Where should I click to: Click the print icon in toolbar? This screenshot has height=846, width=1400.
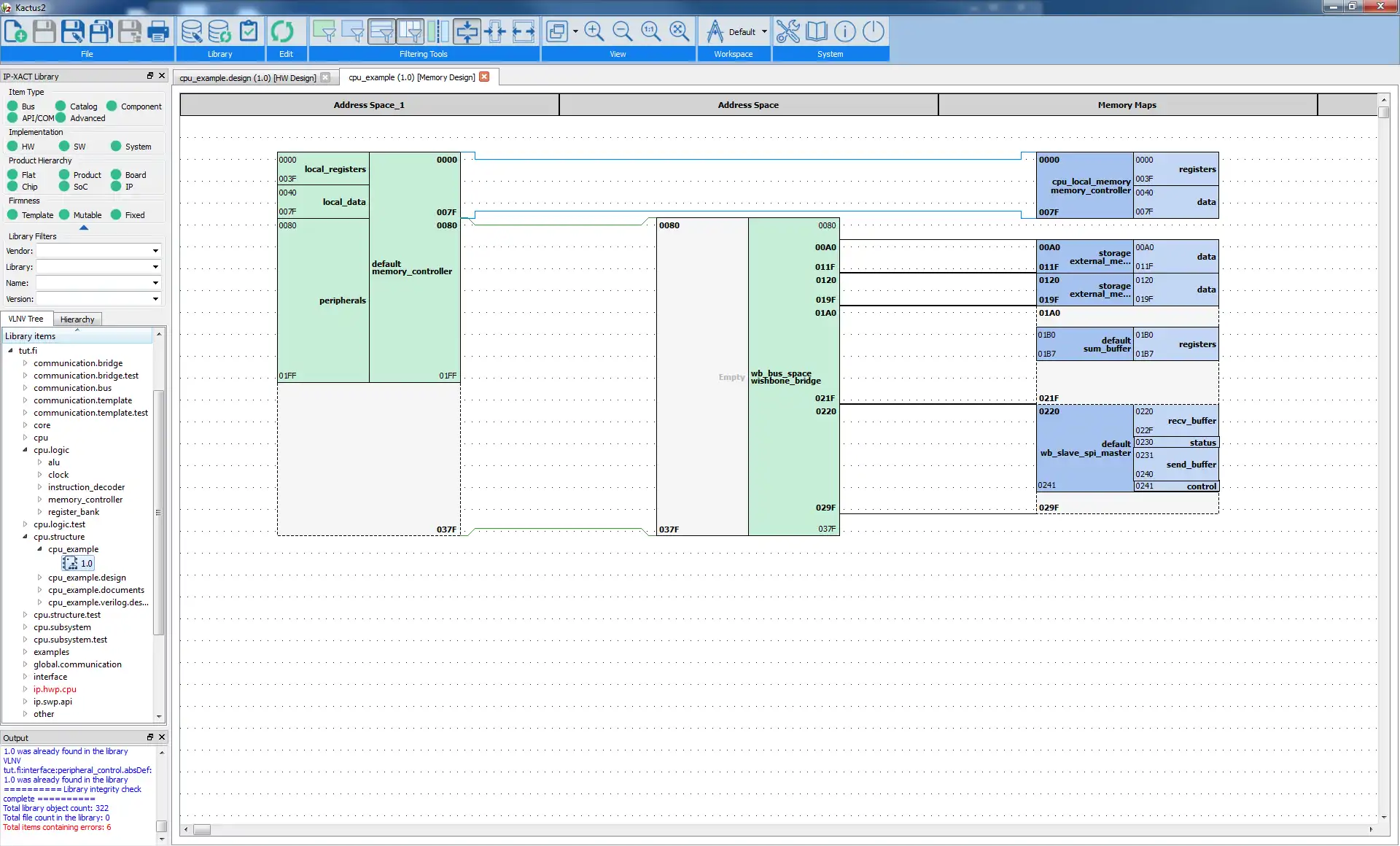pos(158,31)
